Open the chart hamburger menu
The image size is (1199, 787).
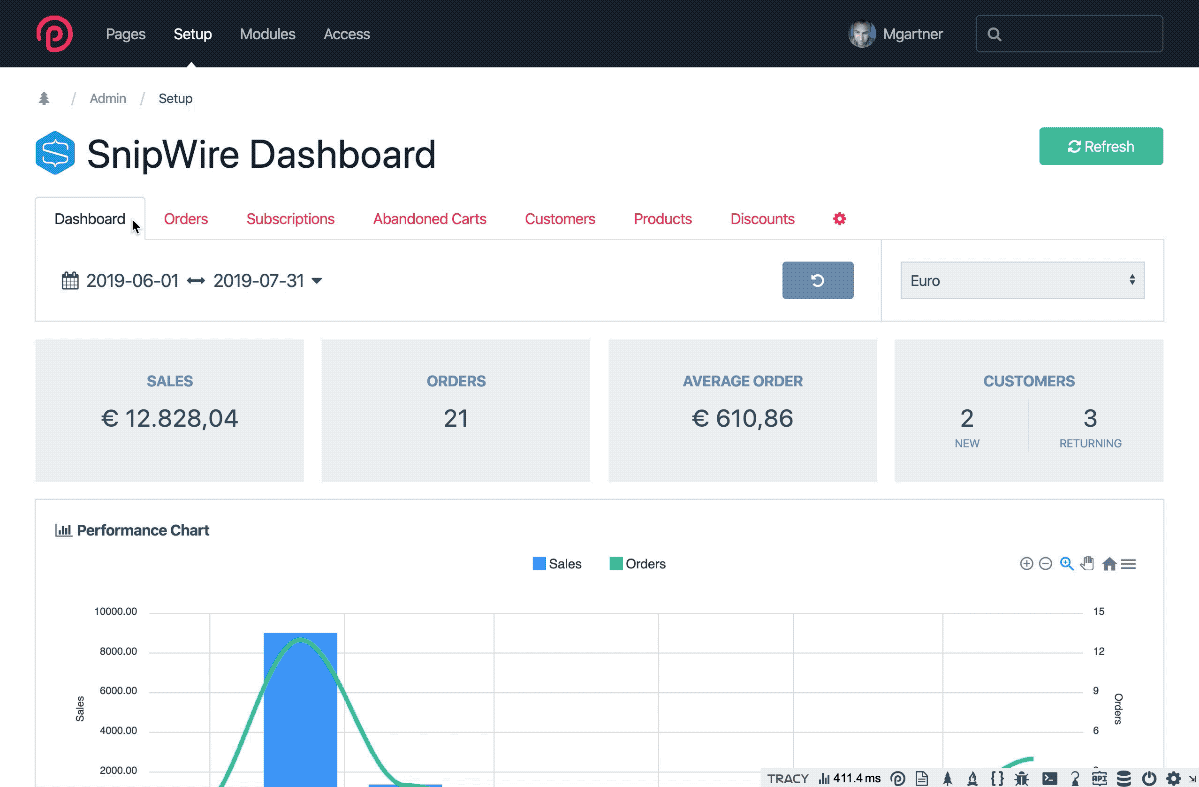point(1129,564)
